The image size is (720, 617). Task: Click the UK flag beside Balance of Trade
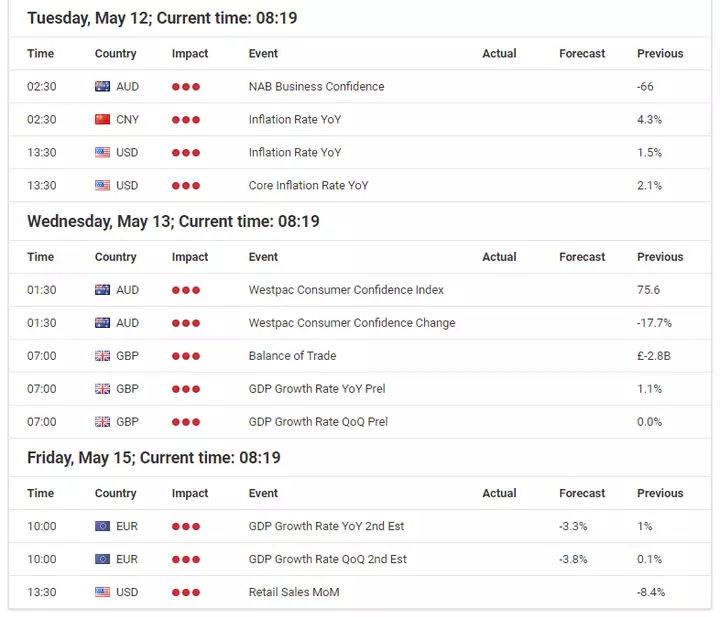pos(102,356)
